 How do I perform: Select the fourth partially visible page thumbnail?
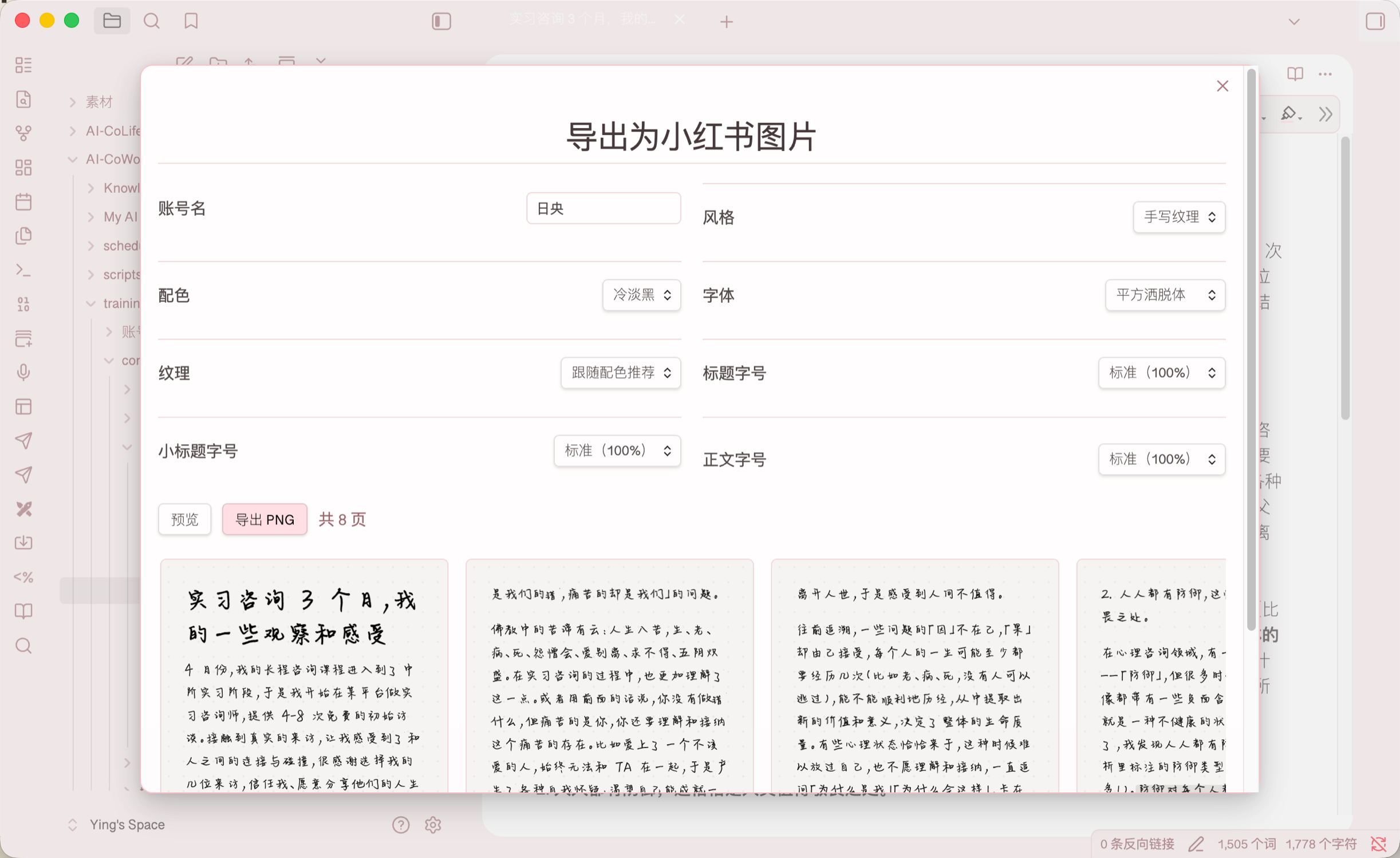pyautogui.click(x=1151, y=675)
